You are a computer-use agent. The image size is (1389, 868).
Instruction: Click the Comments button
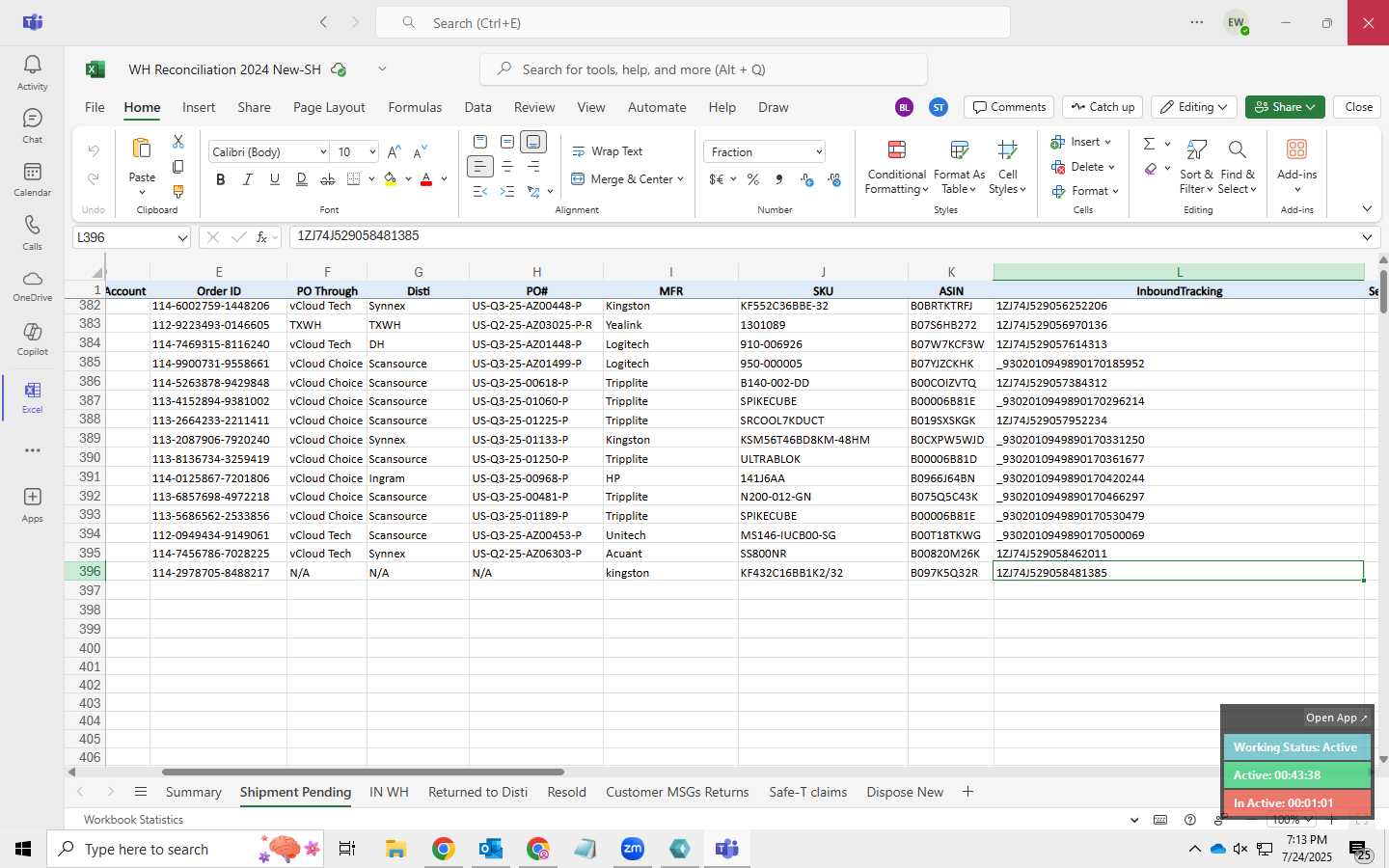pos(1009,107)
